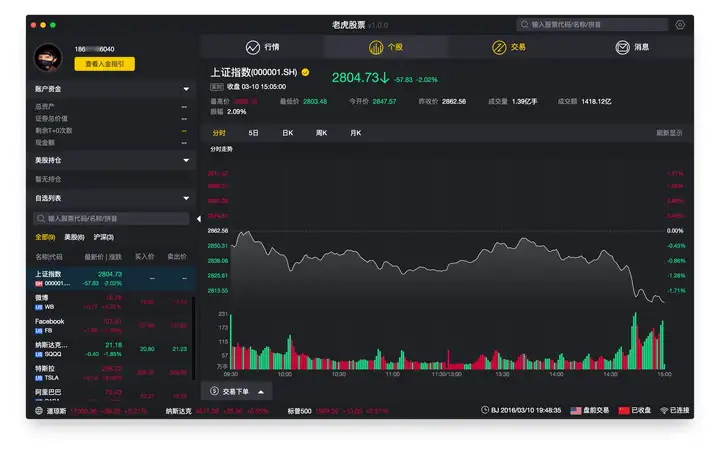This screenshot has width=720, height=456.
Task: Click the 卖出价 column header
Action: point(177,257)
